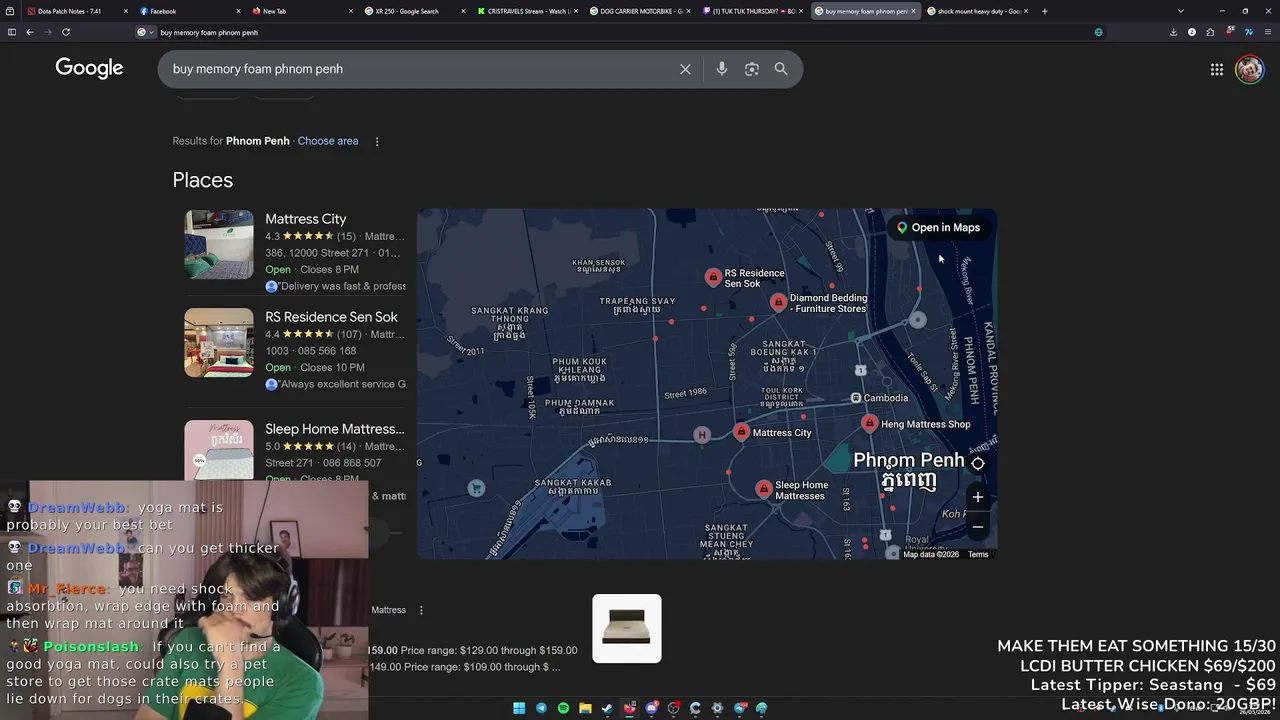Open Telegram from the taskbar
The height and width of the screenshot is (720, 1280).
click(x=541, y=708)
